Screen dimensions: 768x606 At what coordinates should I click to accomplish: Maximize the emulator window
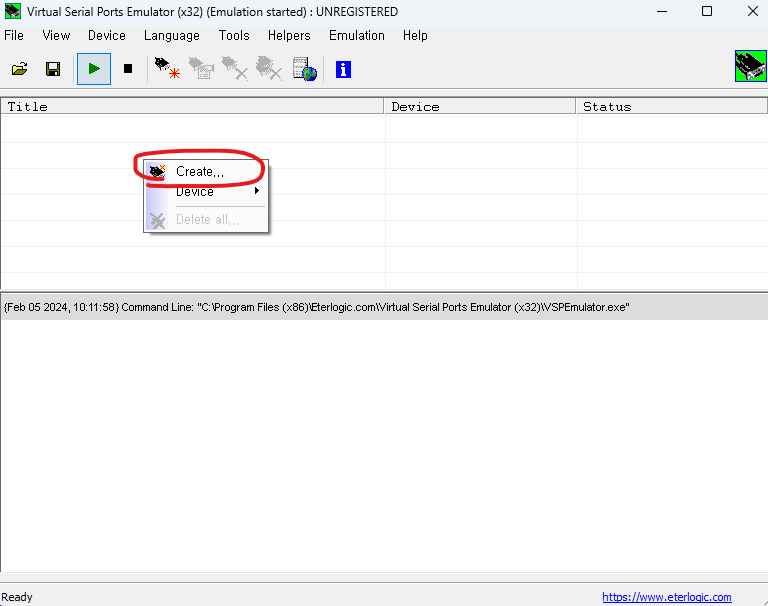707,11
